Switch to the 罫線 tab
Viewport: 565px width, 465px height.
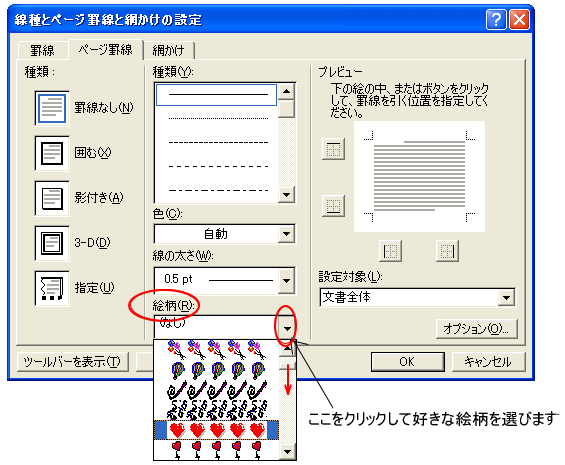point(42,50)
